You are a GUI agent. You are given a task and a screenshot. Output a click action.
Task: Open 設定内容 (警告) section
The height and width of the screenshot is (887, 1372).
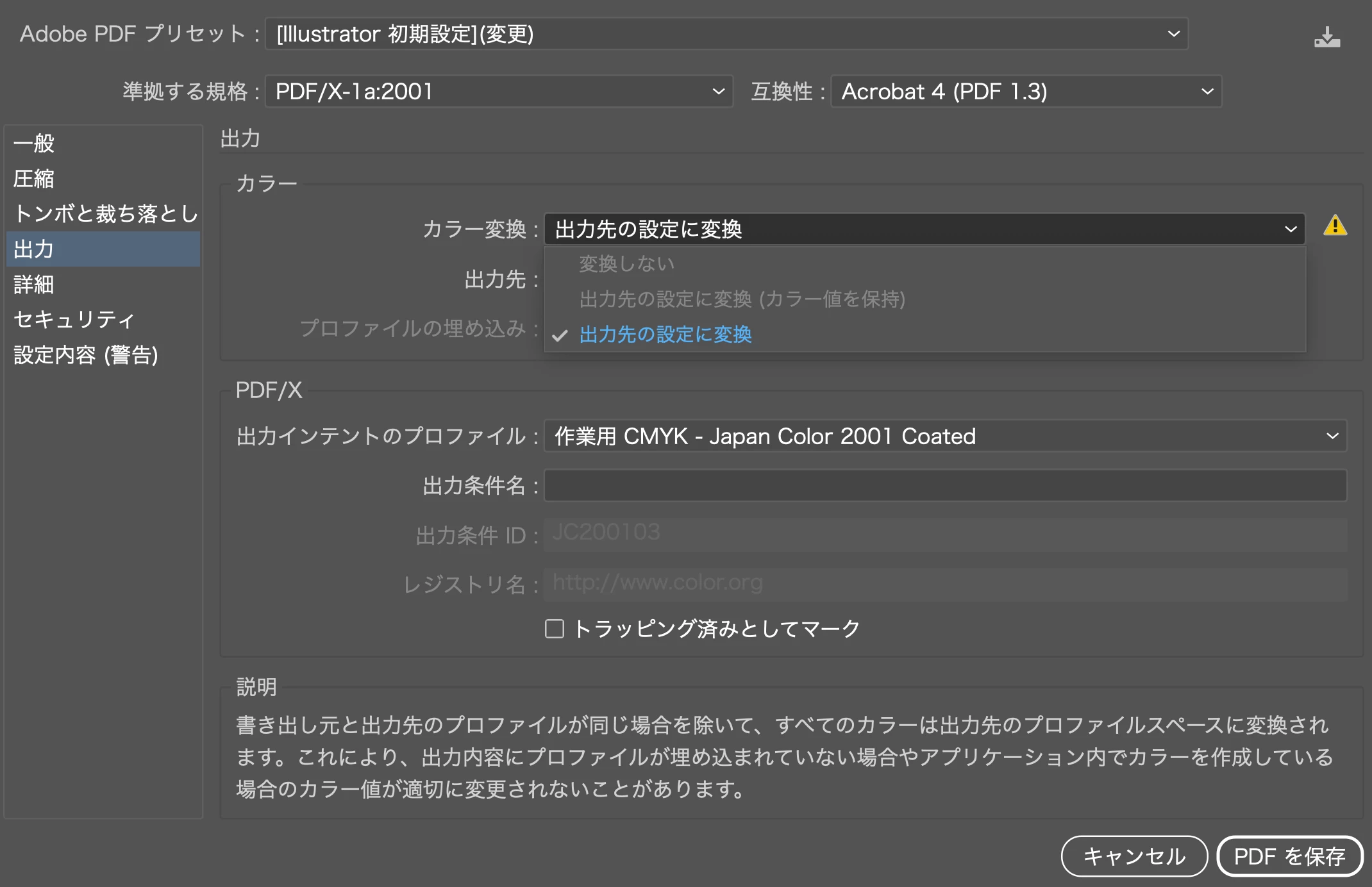[x=86, y=354]
